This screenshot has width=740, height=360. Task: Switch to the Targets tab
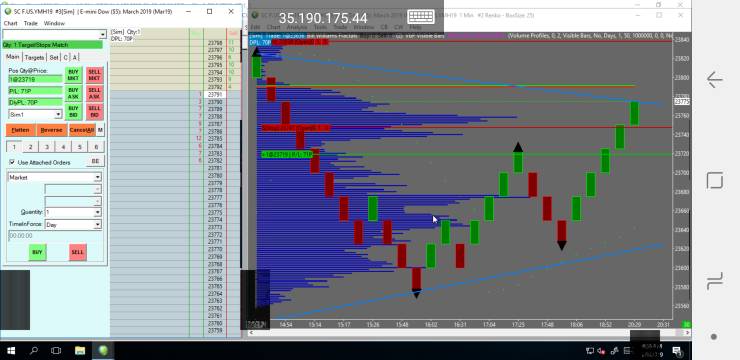34,58
